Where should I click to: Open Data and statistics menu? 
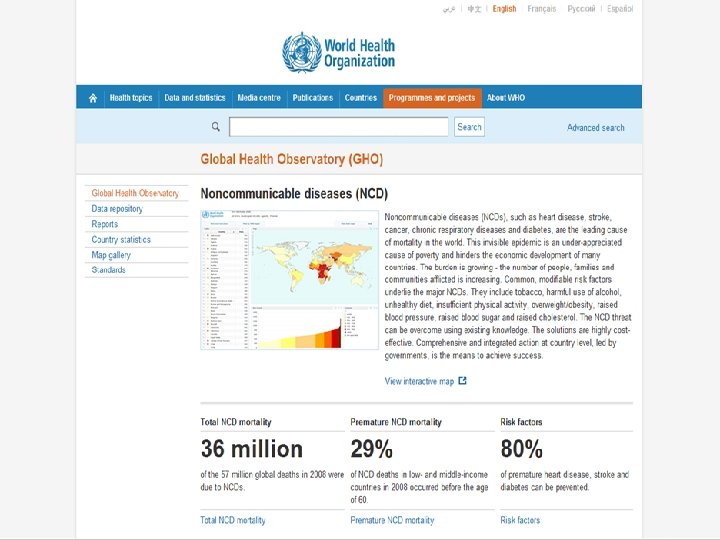195,98
